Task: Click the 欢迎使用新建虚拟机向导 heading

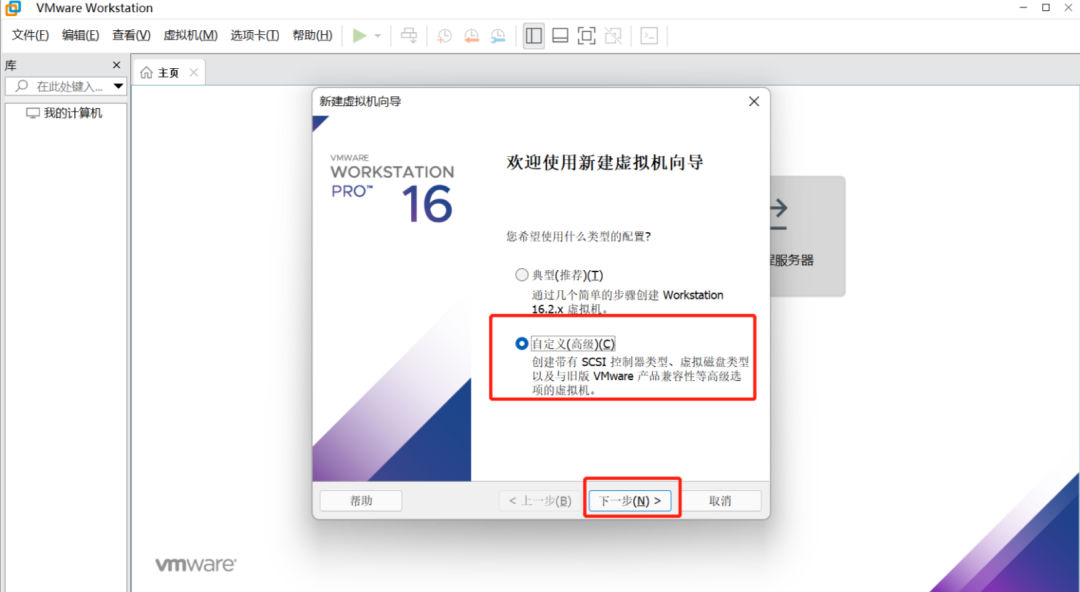Action: [605, 163]
